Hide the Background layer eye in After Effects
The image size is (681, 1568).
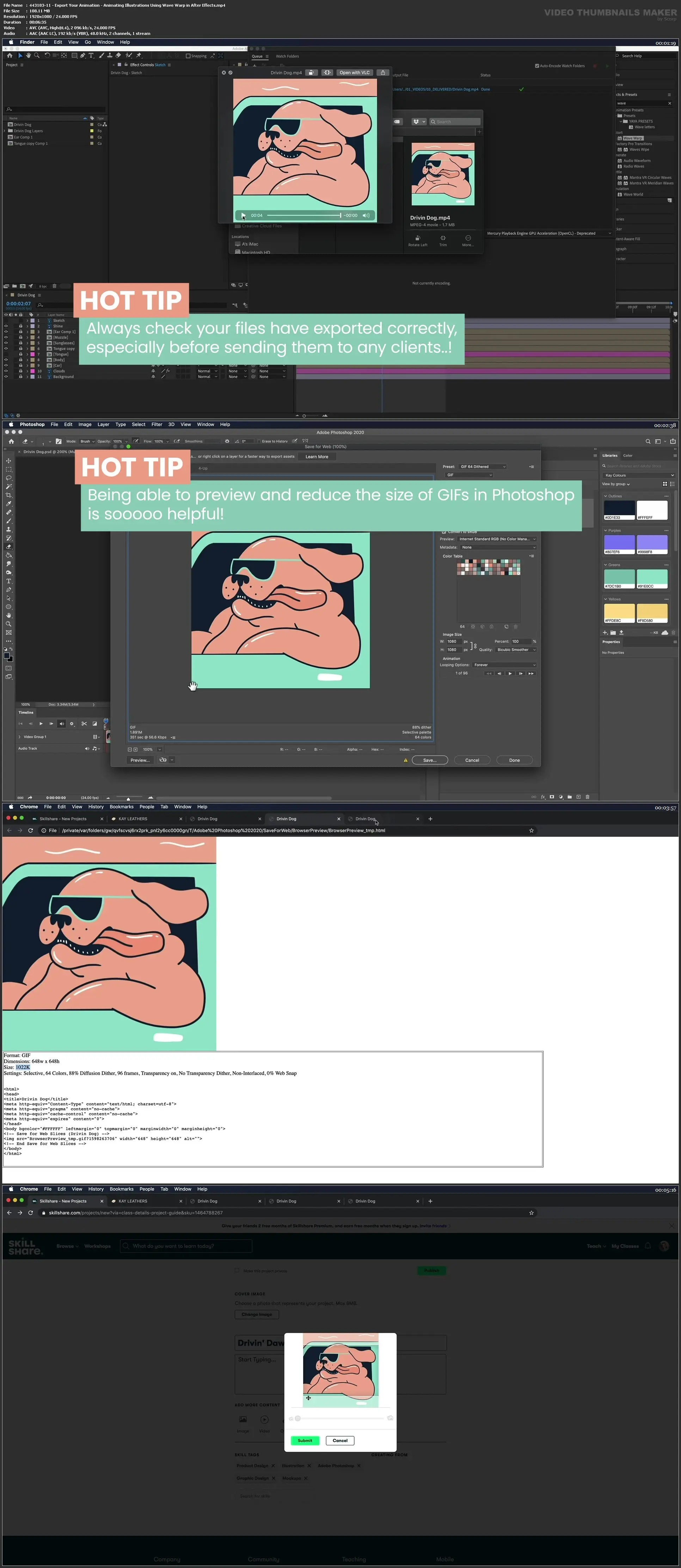click(6, 377)
